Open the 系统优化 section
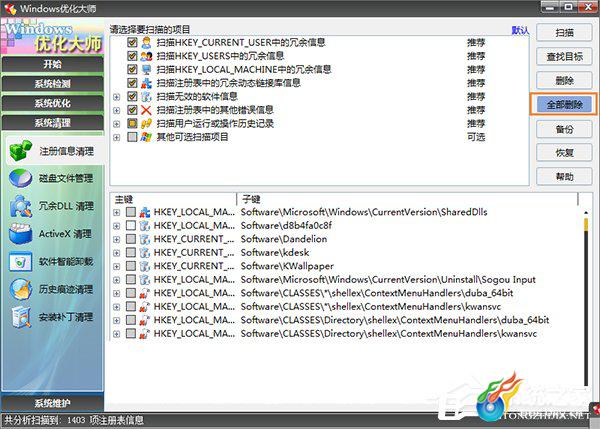 (x=52, y=103)
